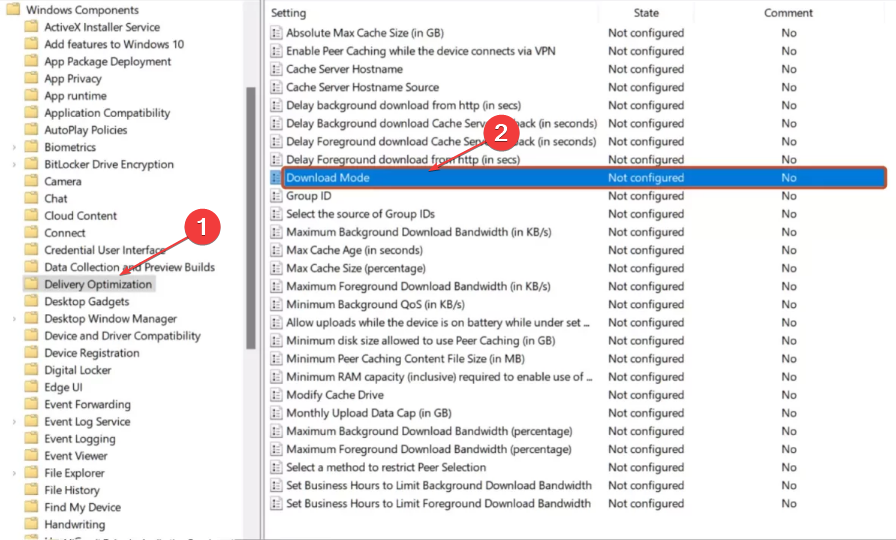Select the App runtime folder
896x540 pixels.
click(75, 95)
